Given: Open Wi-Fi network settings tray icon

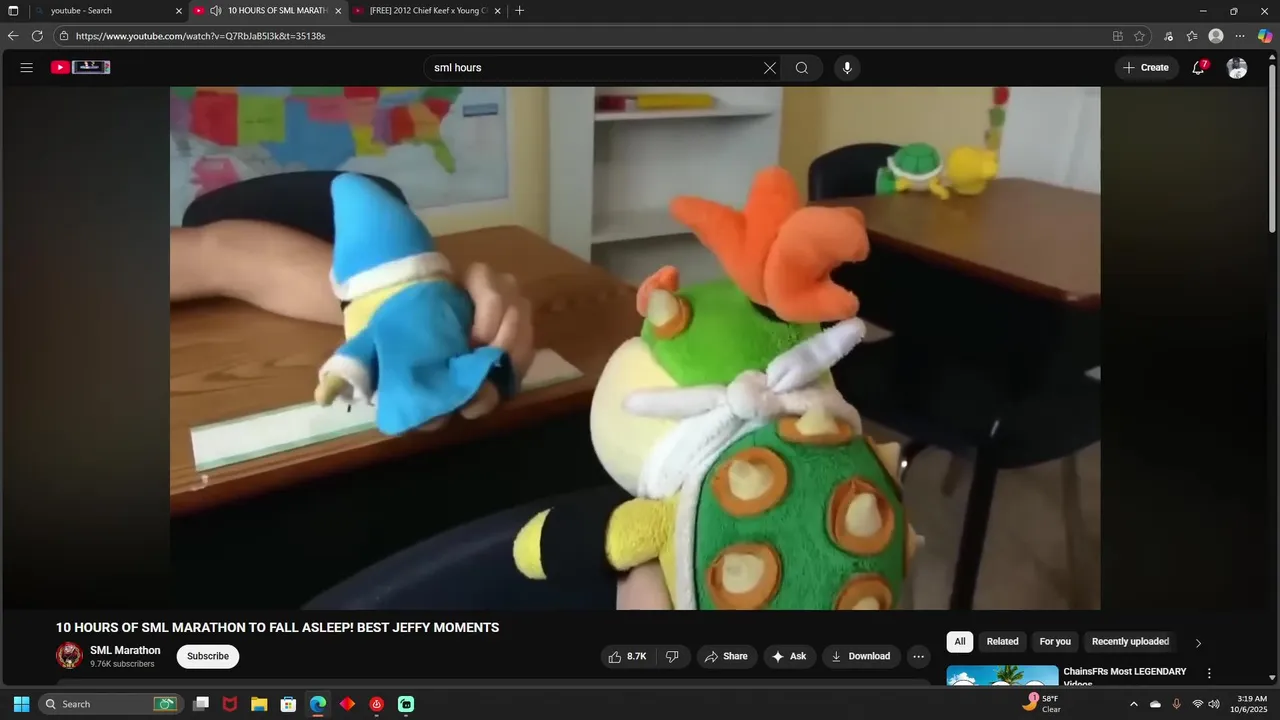Looking at the screenshot, I should tap(1197, 704).
